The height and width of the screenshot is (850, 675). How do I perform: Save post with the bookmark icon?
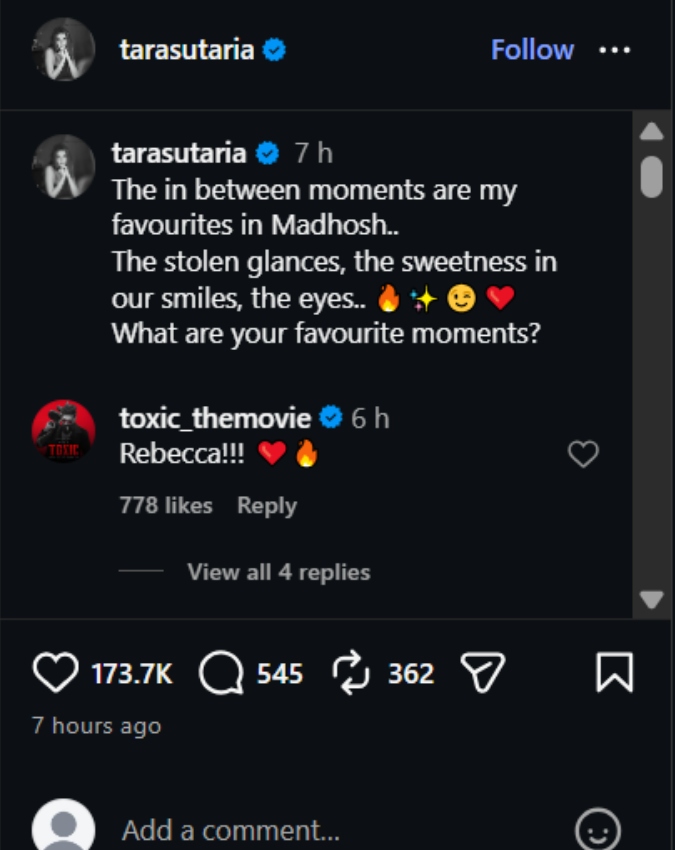(x=614, y=672)
